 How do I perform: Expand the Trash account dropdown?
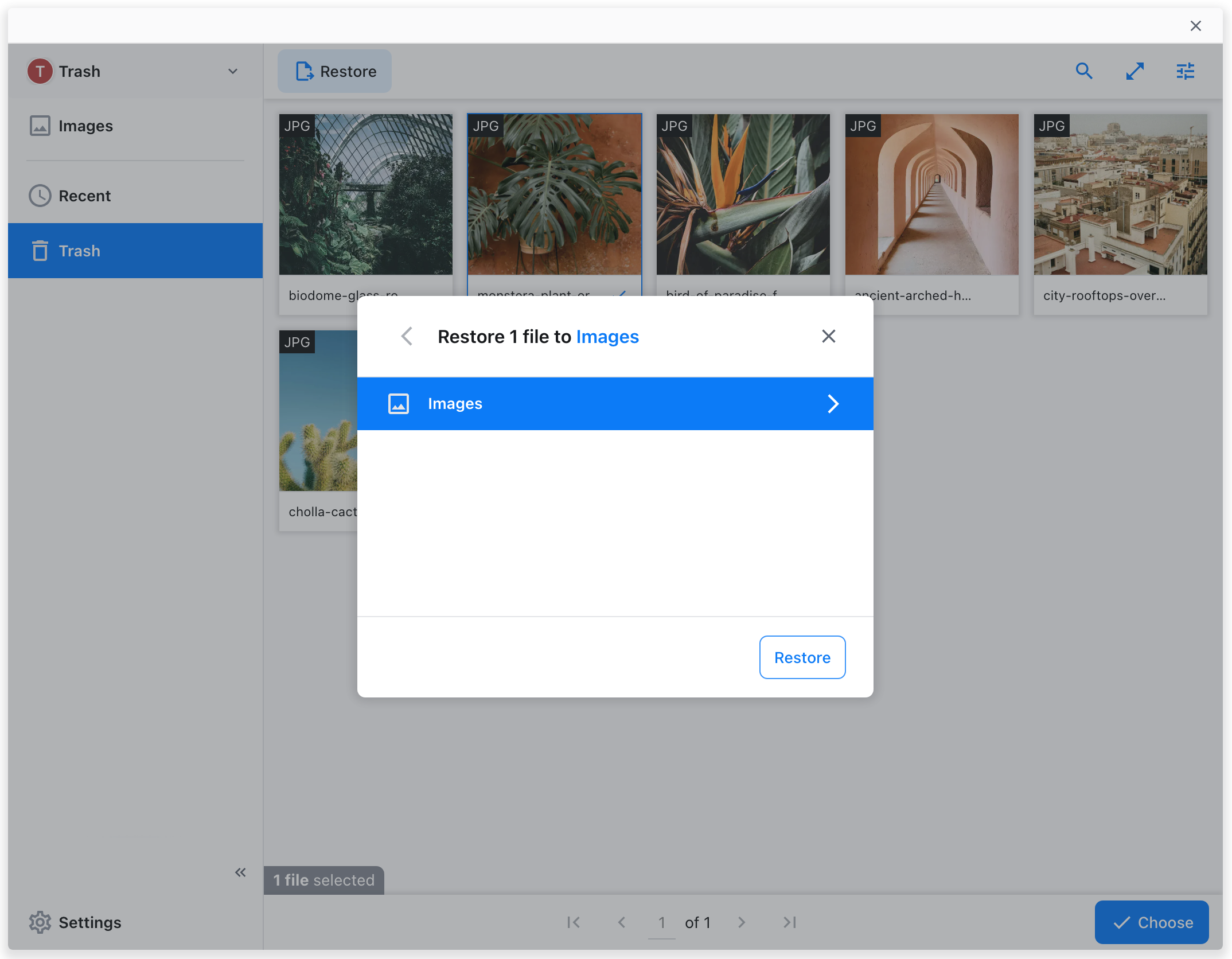click(232, 71)
